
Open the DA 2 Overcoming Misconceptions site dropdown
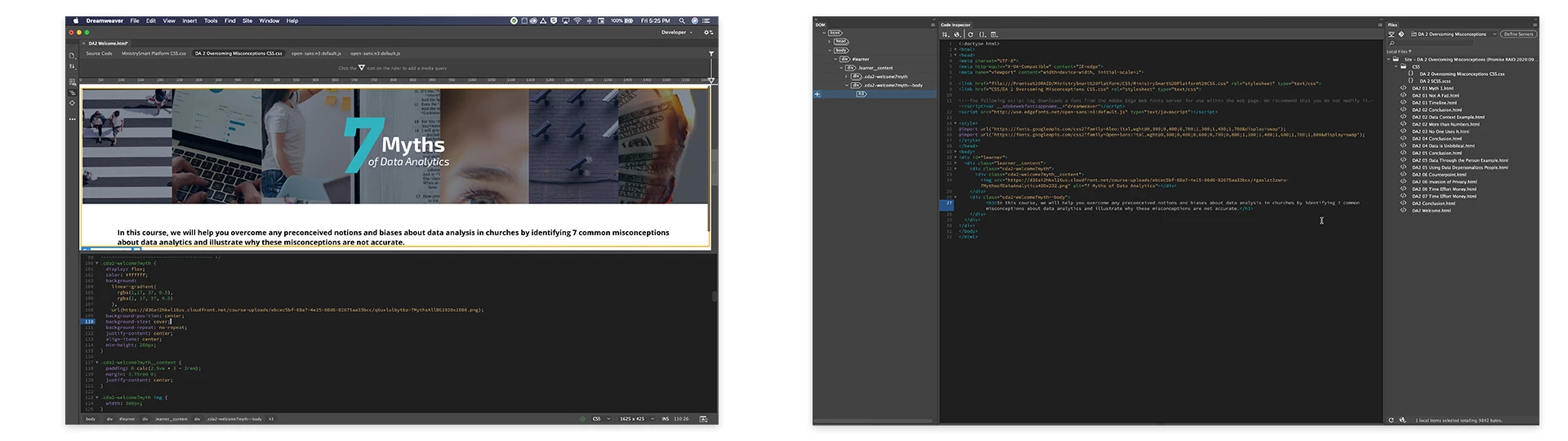tap(1454, 34)
